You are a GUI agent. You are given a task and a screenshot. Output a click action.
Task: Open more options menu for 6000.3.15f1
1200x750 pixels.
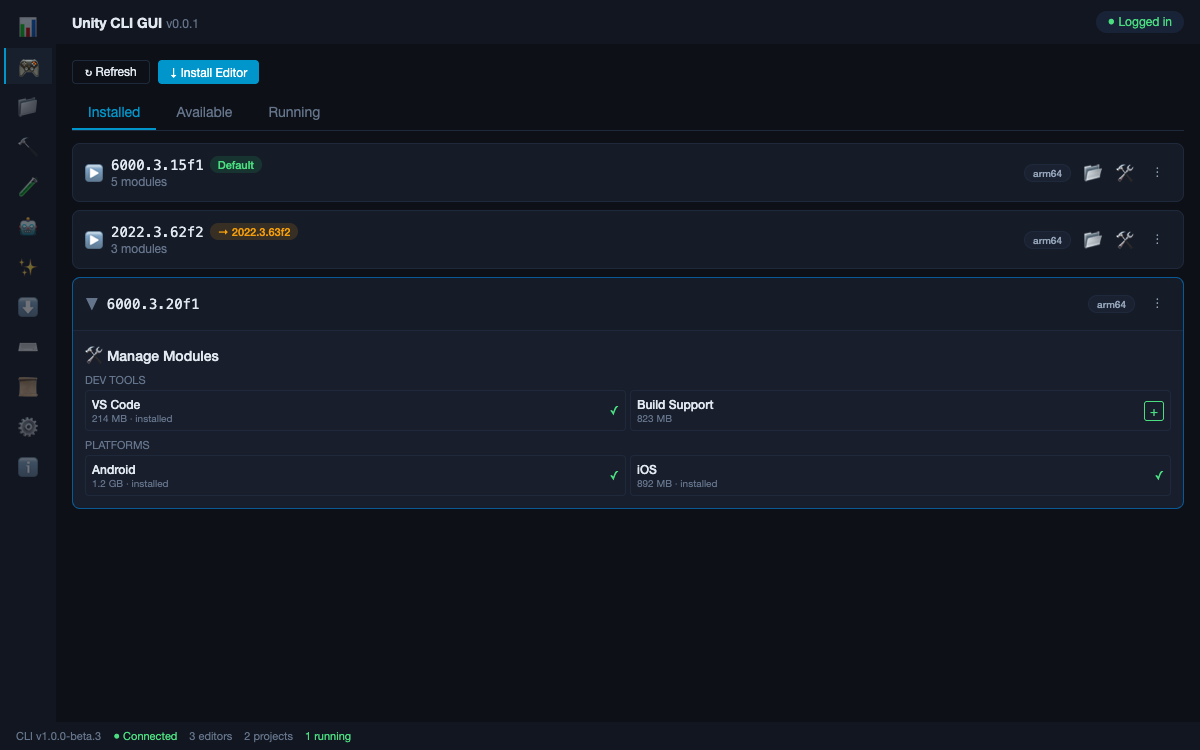[x=1157, y=173]
